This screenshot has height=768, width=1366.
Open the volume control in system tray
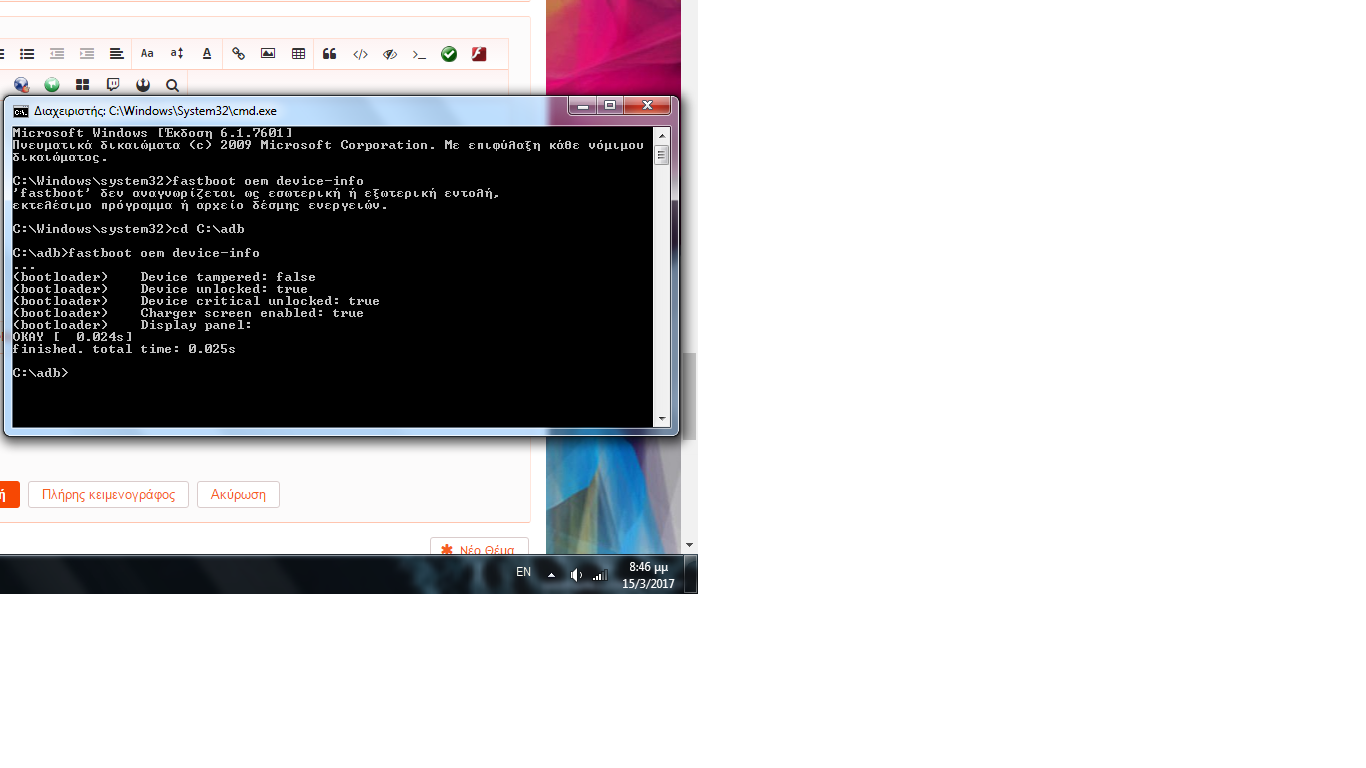coord(576,575)
